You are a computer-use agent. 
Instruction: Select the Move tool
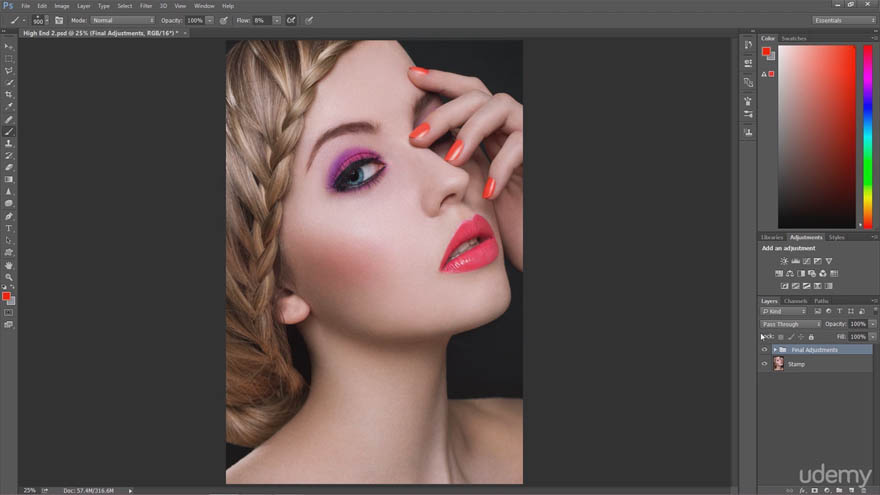[8, 47]
